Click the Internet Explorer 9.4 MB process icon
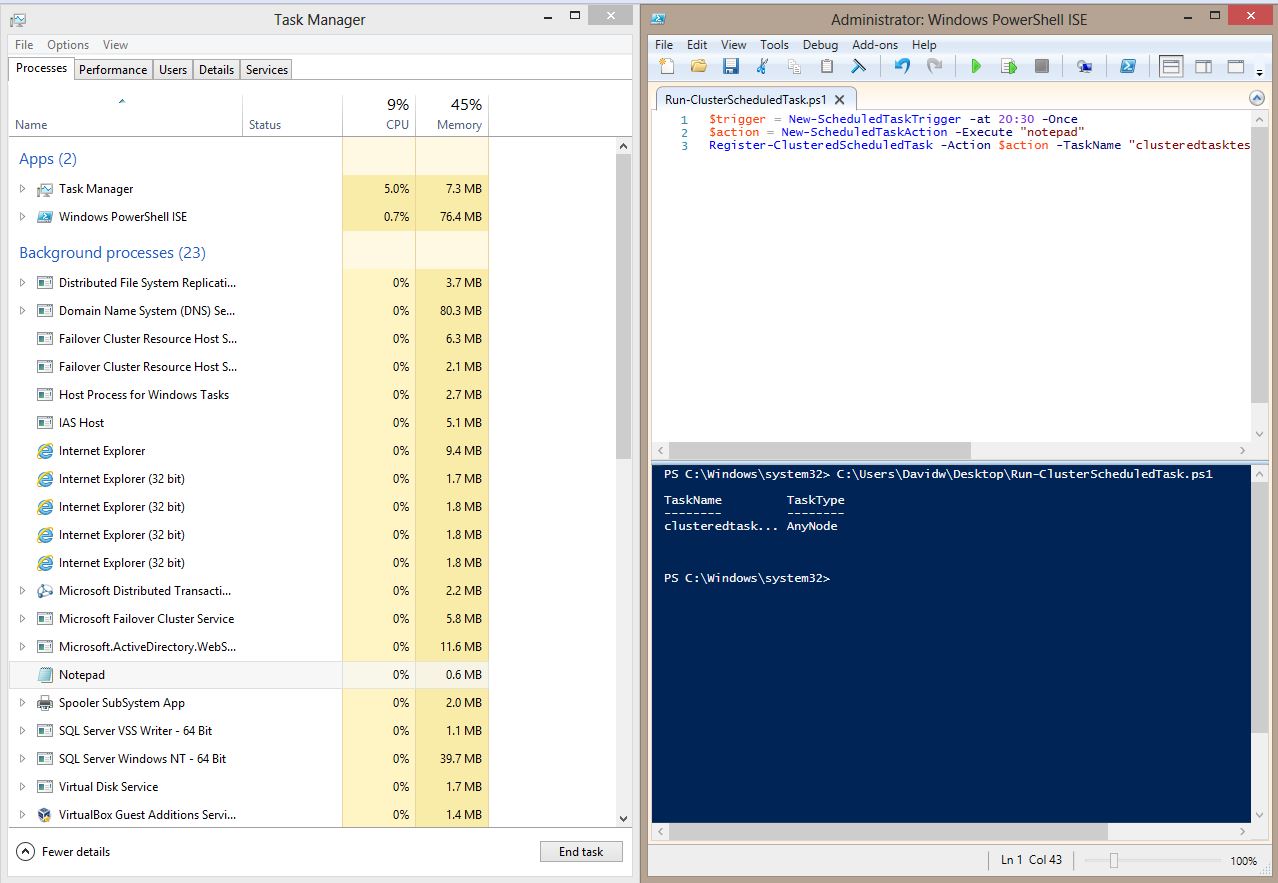The image size is (1278, 883). 45,451
